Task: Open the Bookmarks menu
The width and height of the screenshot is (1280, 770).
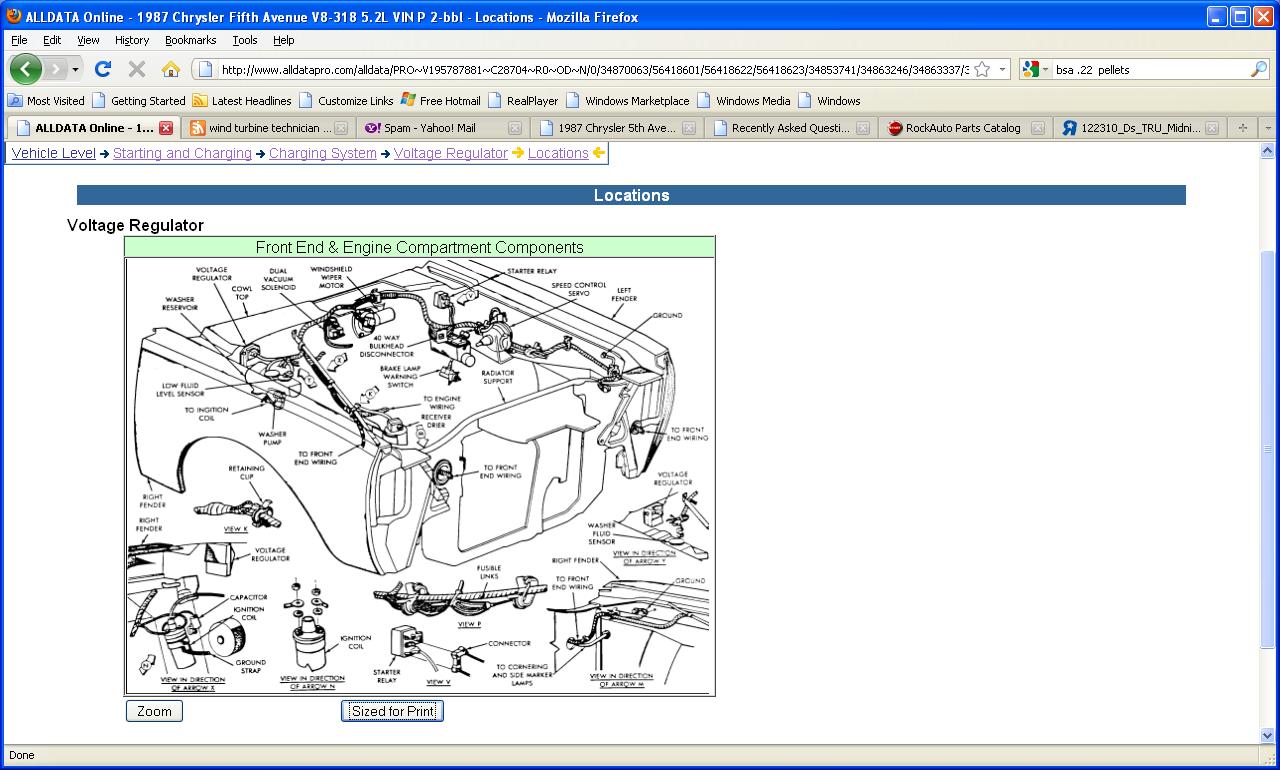Action: point(190,40)
